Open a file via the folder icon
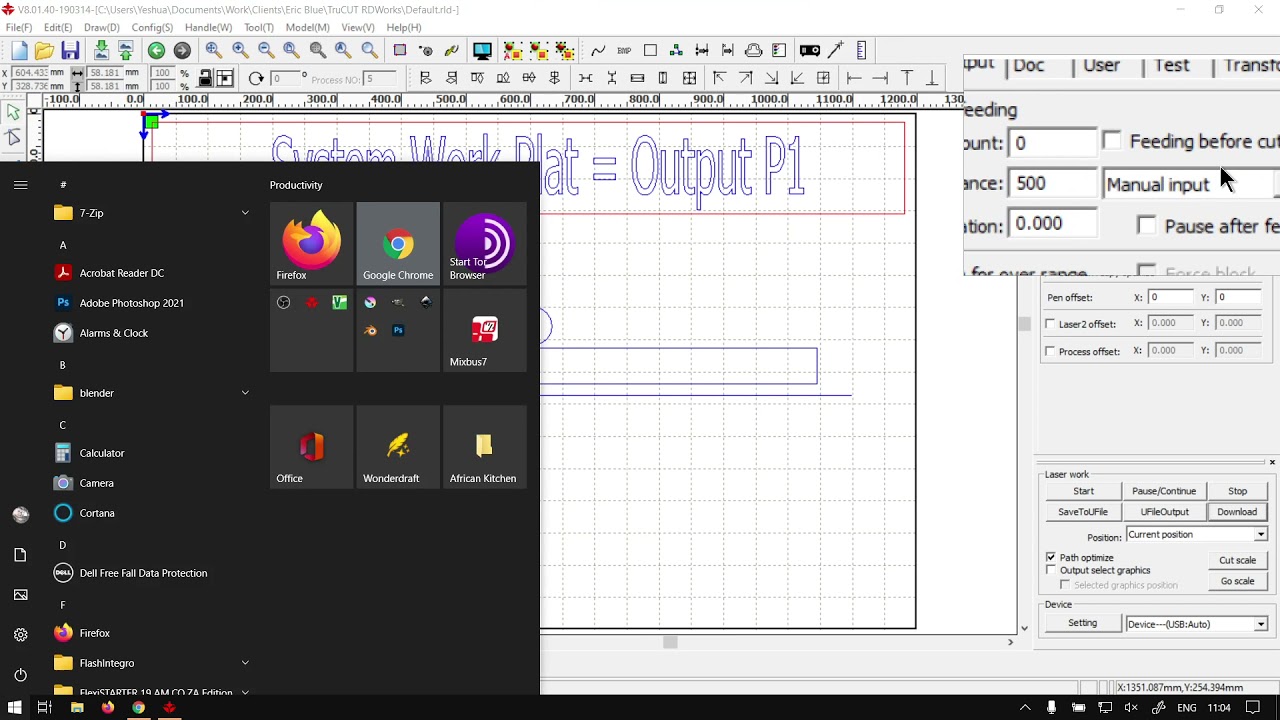This screenshot has height=720, width=1280. click(44, 51)
